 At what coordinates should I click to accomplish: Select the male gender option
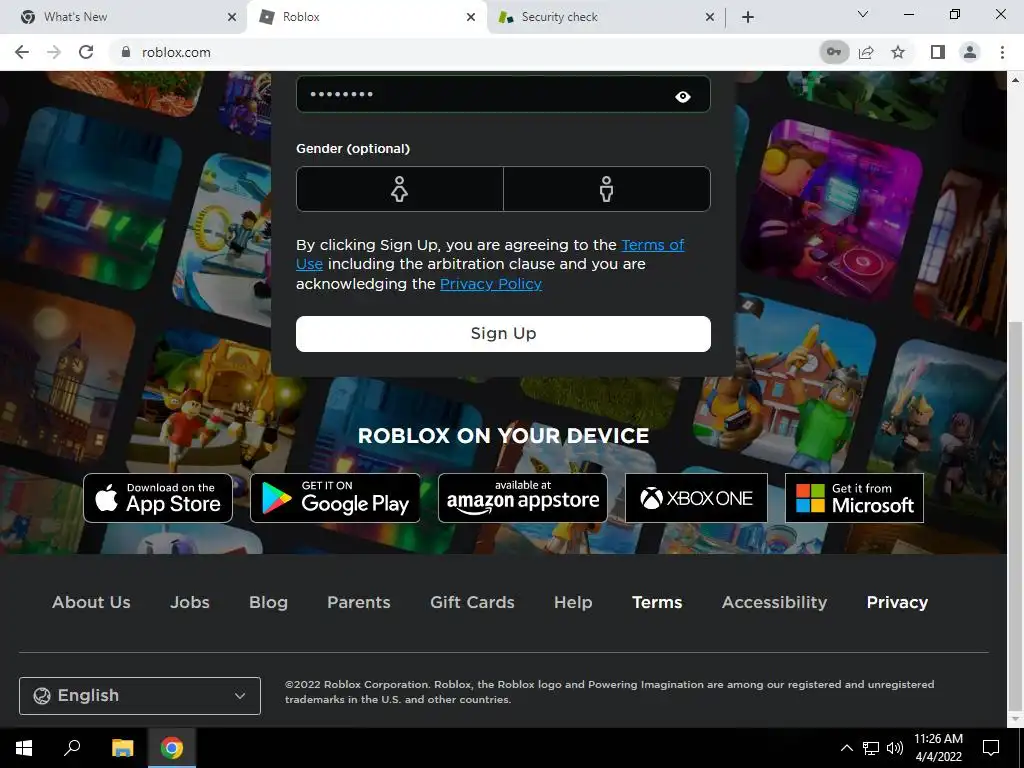(607, 189)
